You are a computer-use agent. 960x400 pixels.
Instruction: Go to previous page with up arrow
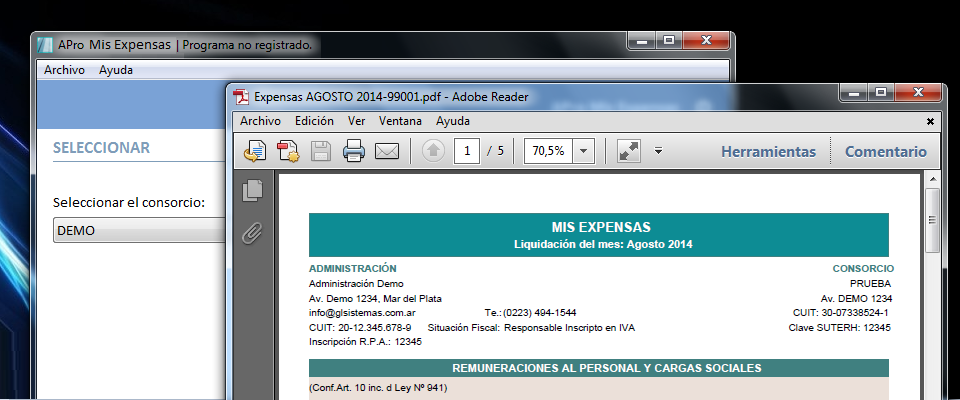click(x=432, y=152)
